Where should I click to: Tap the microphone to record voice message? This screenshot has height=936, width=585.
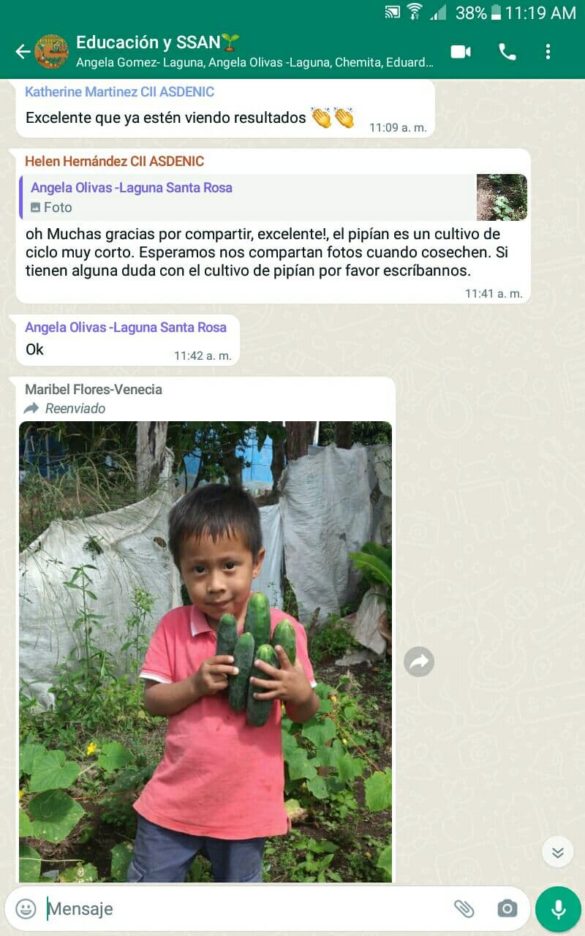click(558, 909)
